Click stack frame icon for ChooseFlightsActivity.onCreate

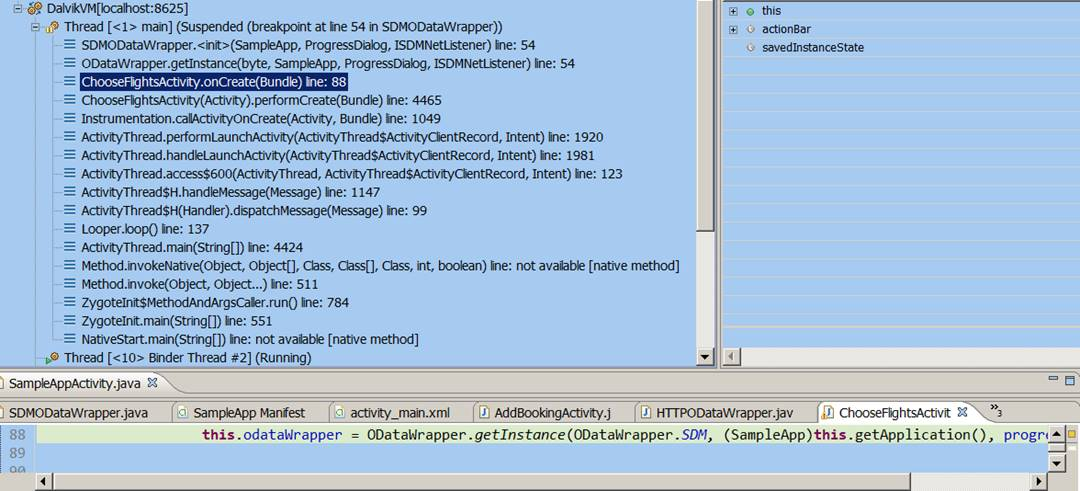pos(70,82)
